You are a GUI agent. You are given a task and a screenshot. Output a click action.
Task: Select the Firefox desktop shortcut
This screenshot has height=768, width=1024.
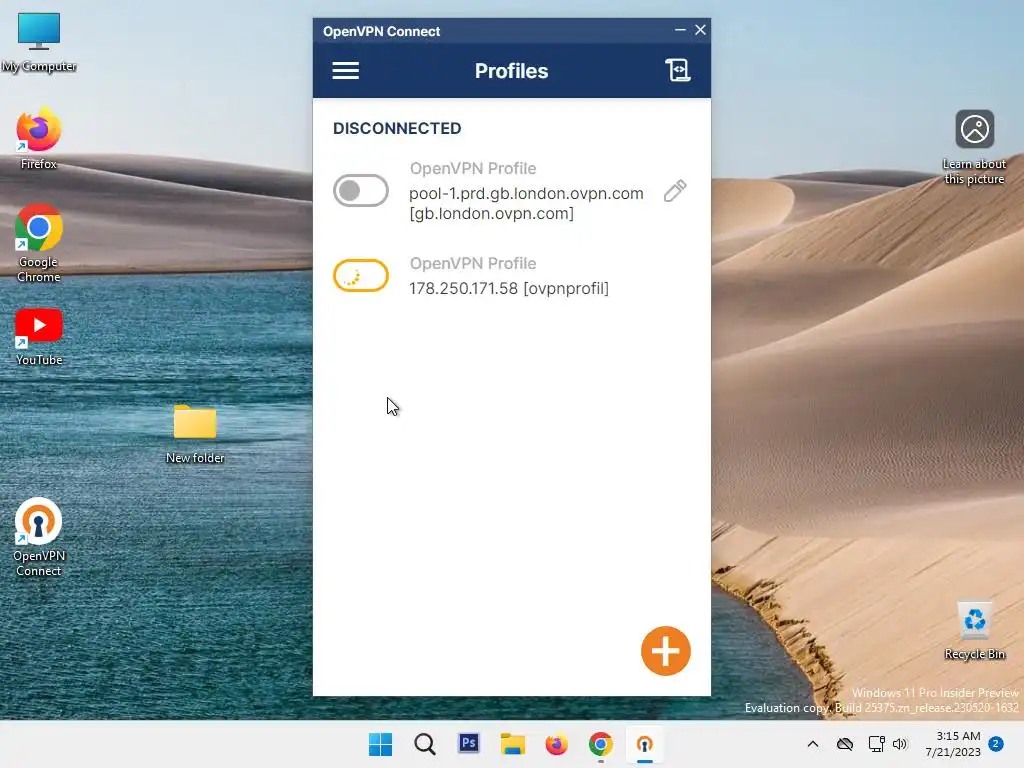click(39, 138)
